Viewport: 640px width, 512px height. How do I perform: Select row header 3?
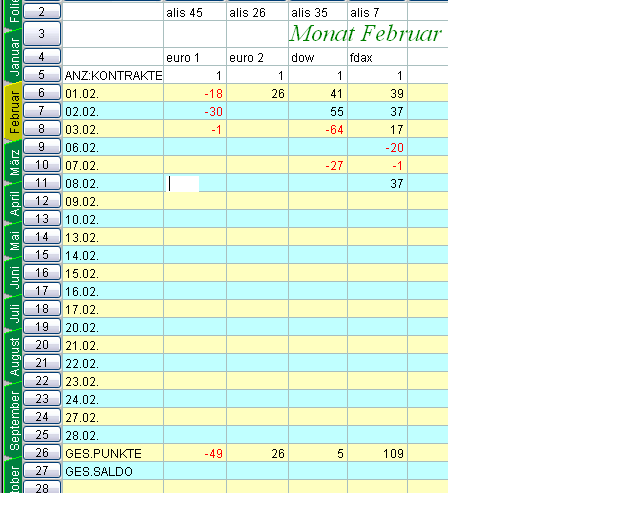click(42, 33)
